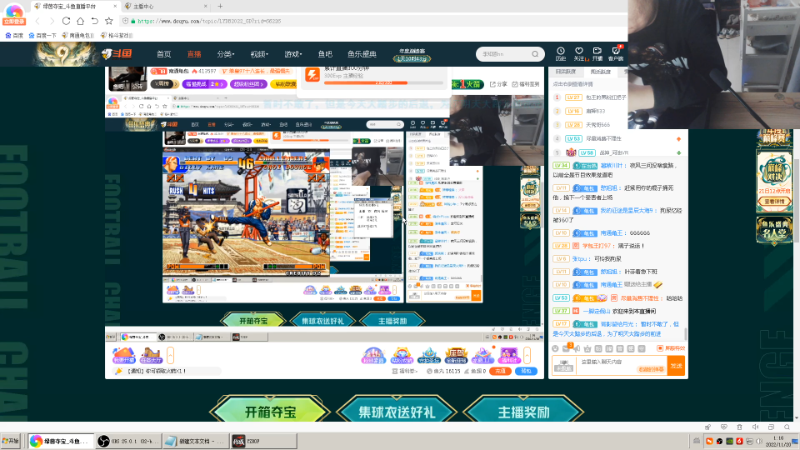Click the search magnifier in the browser status bar

pos(787,427)
